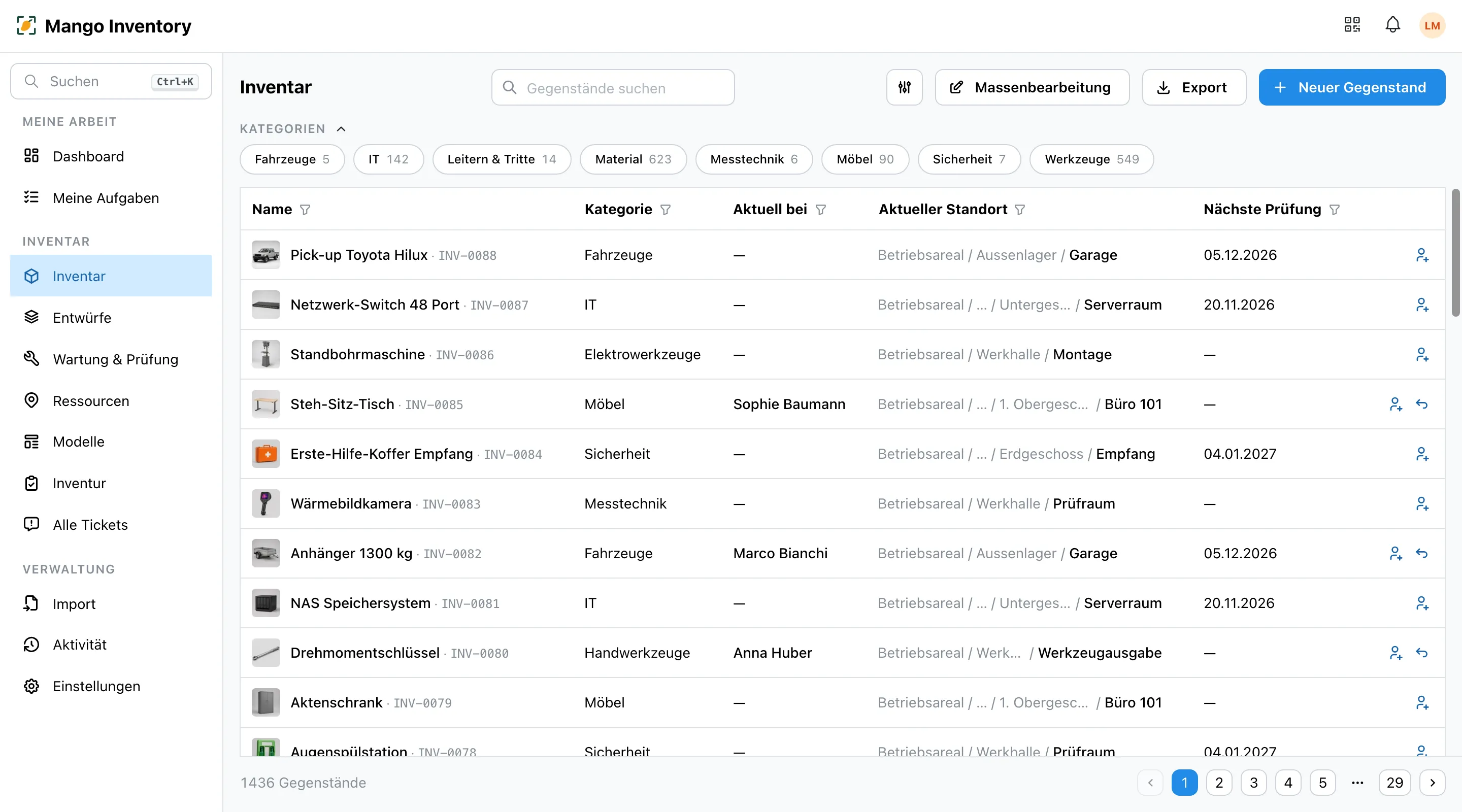This screenshot has height=812, width=1462.
Task: Assign NAS Speichersystem to a user
Action: [1422, 603]
